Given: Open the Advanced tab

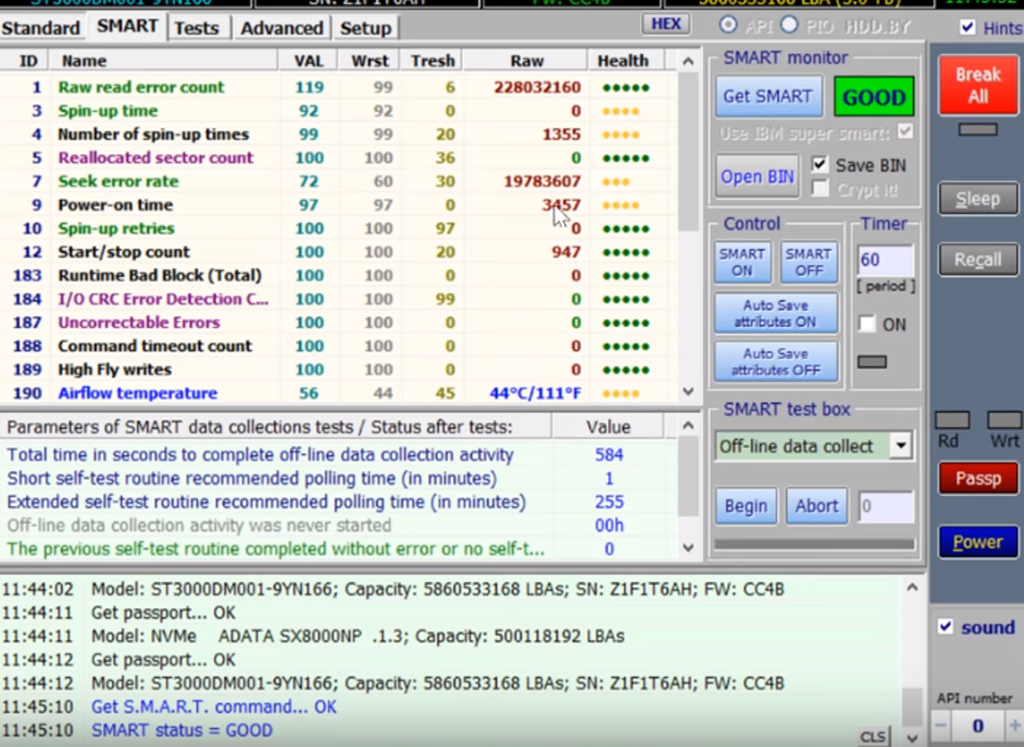Looking at the screenshot, I should click(281, 28).
